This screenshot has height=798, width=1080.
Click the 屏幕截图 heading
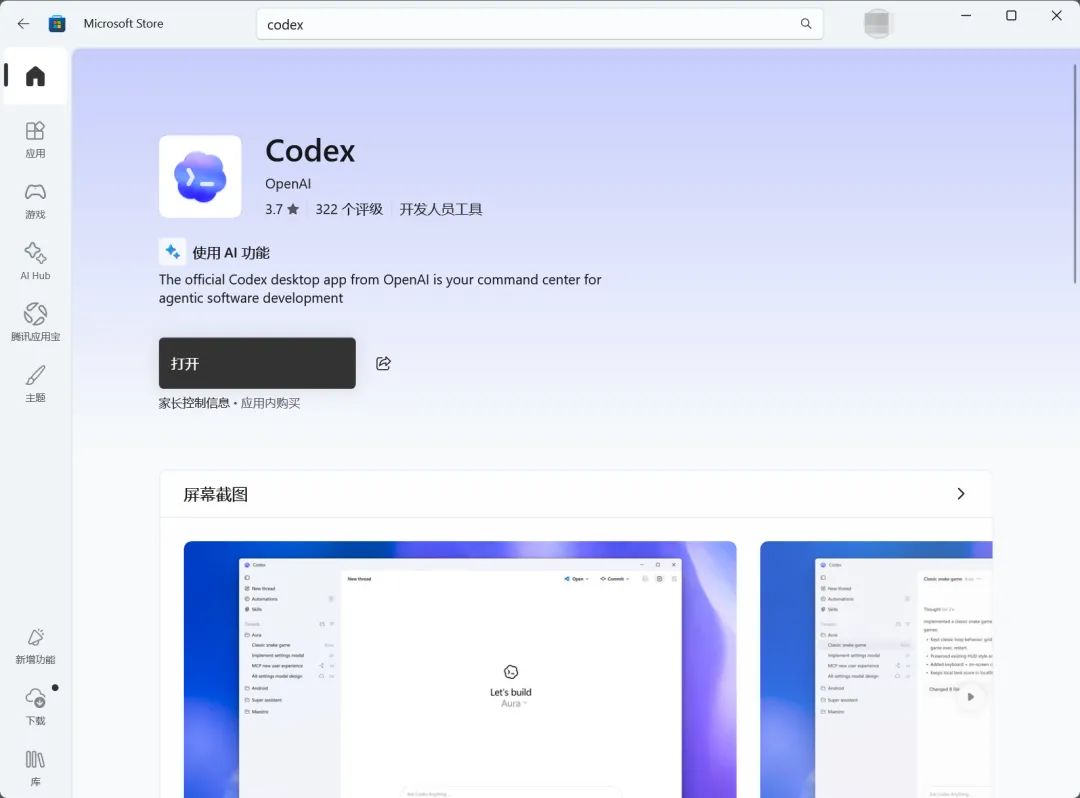click(x=216, y=494)
